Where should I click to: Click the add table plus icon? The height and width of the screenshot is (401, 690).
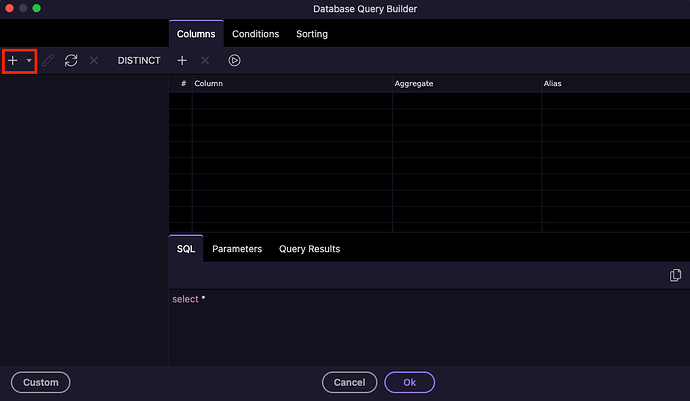[x=13, y=61]
